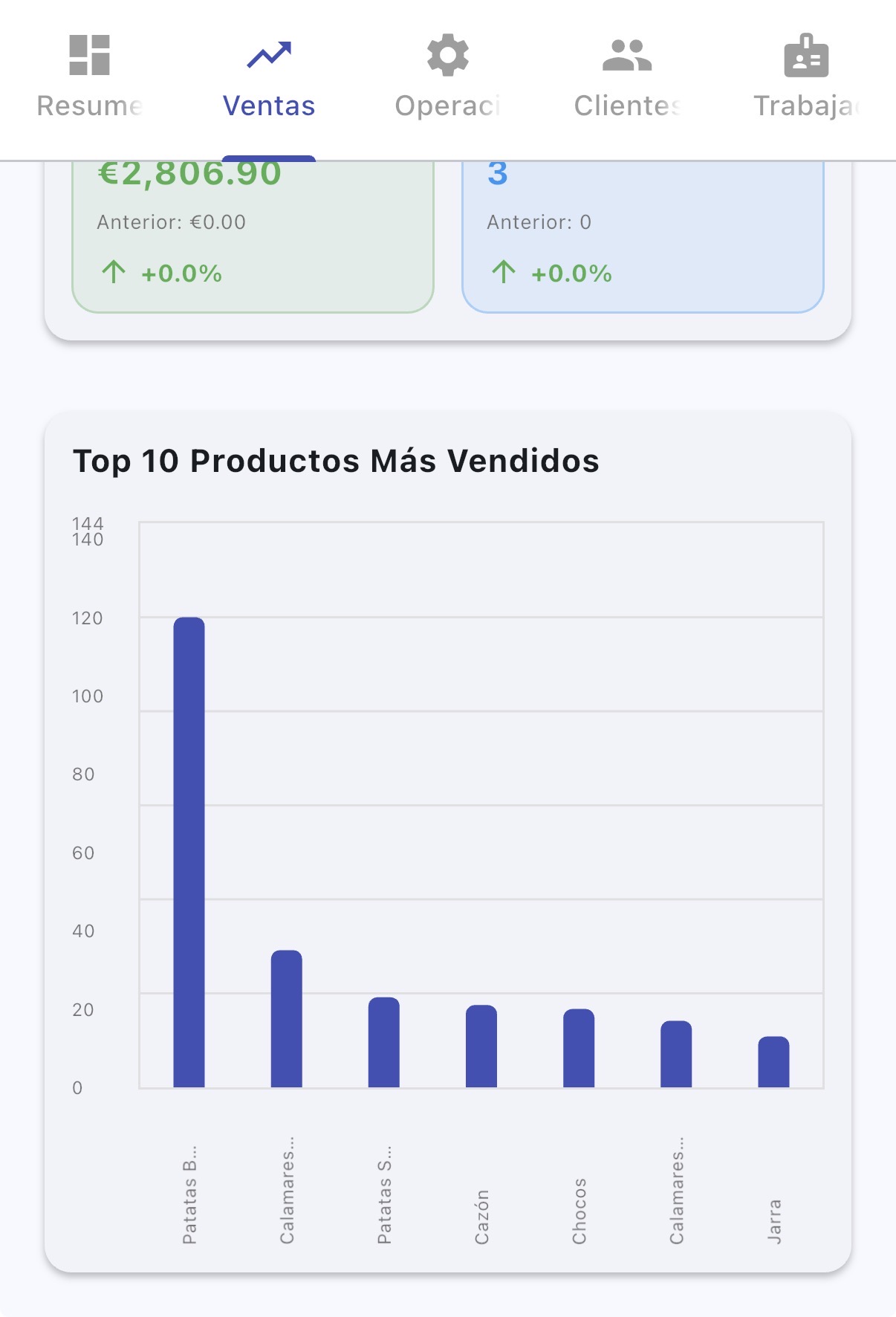Click the Jarra bar in the chart
Viewport: 896px width, 1317px height.
point(776,1063)
